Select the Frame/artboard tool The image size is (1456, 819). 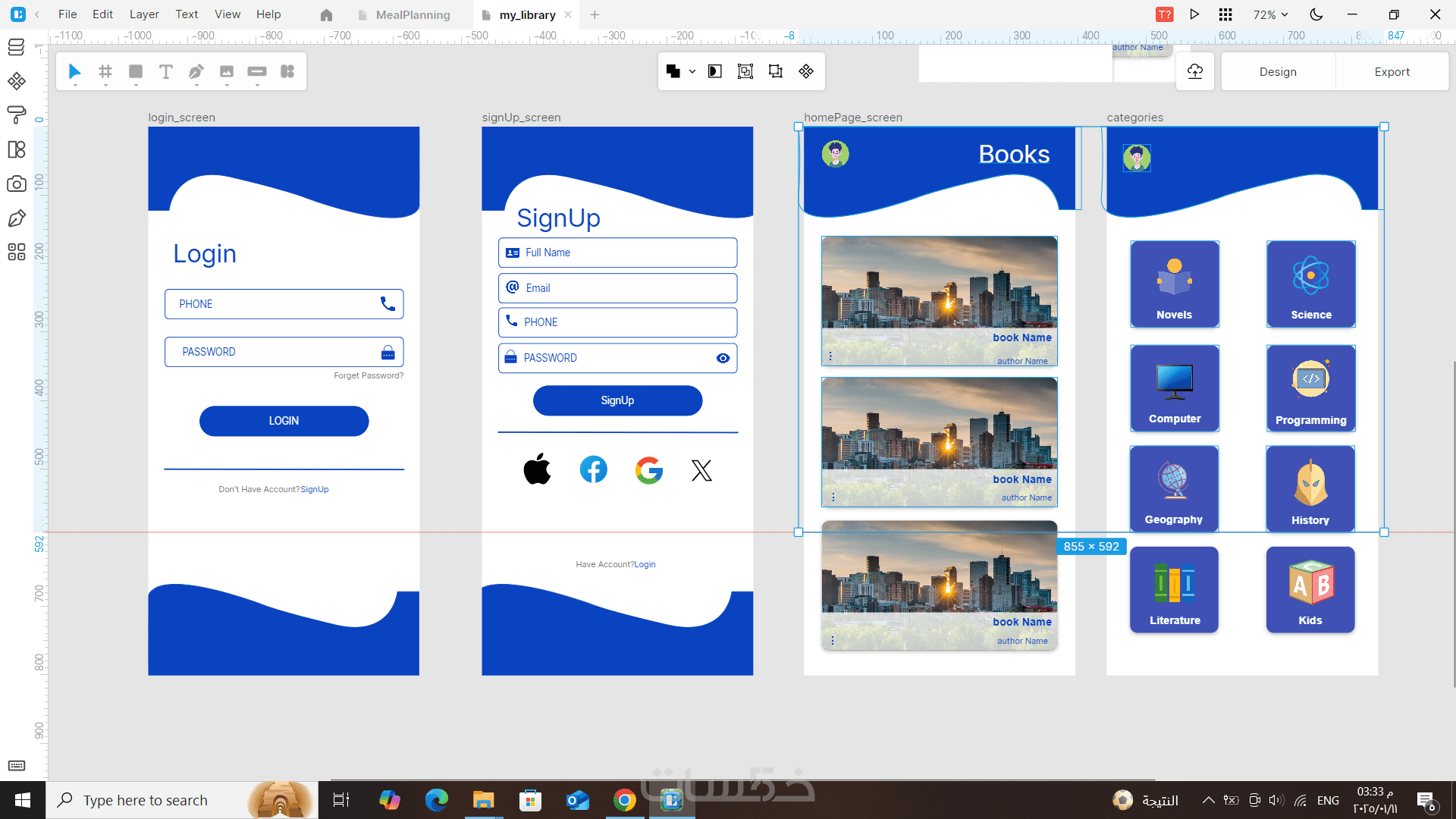105,71
